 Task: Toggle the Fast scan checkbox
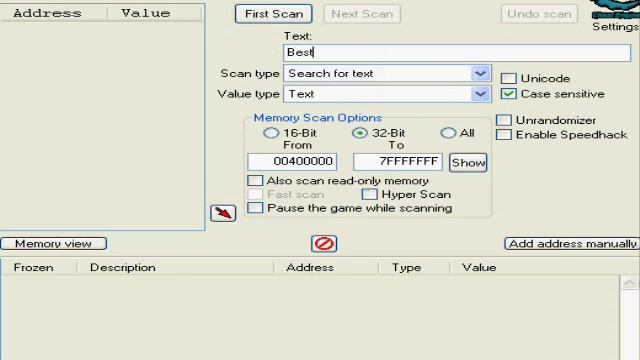[x=255, y=194]
